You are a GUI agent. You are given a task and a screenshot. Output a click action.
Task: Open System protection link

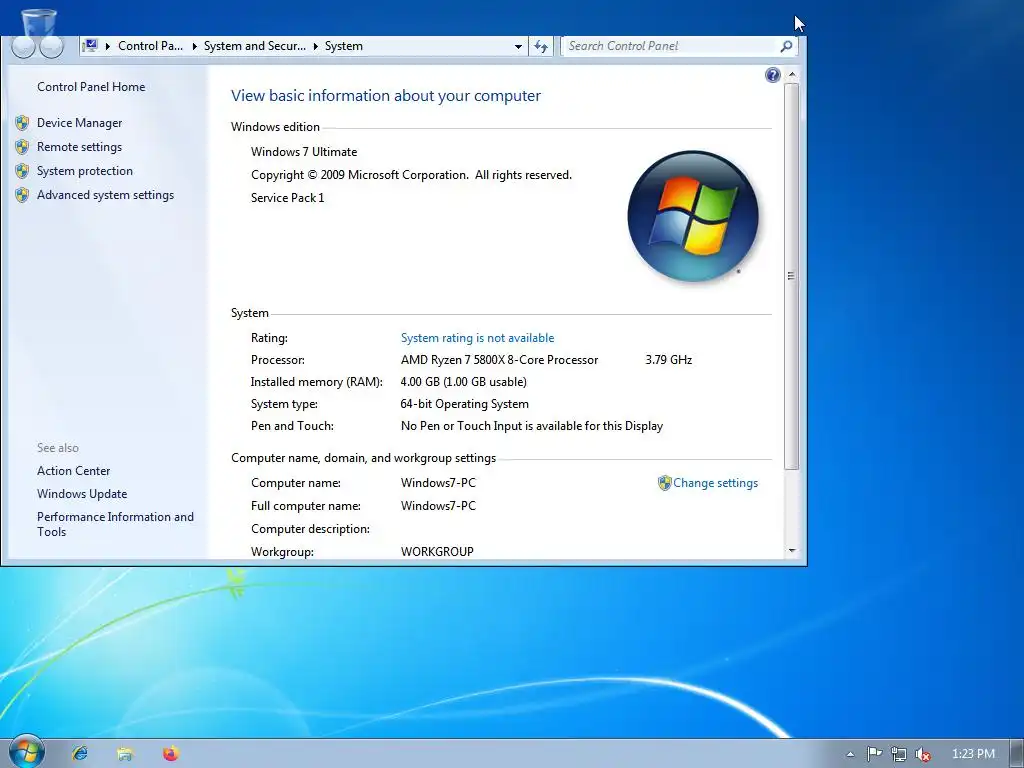click(84, 171)
